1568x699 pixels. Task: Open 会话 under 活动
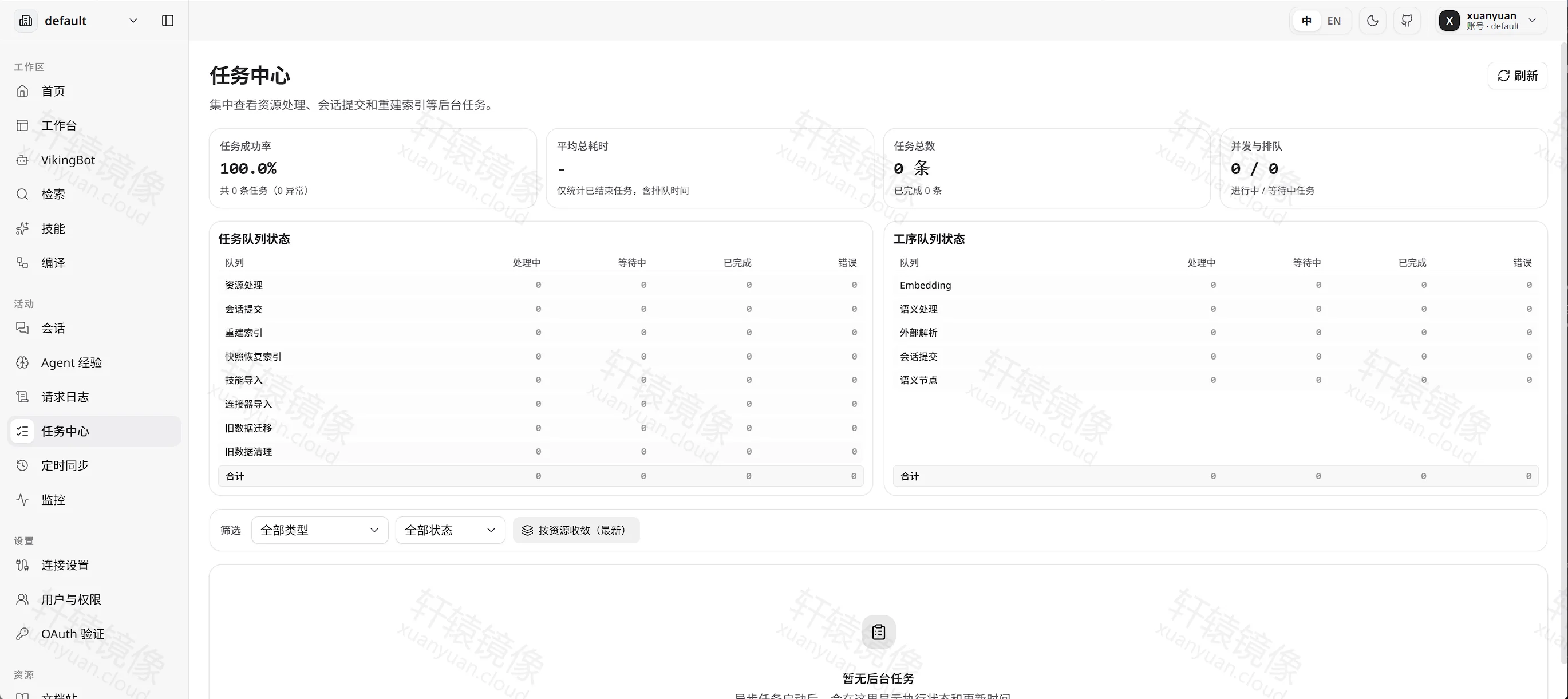click(94, 328)
